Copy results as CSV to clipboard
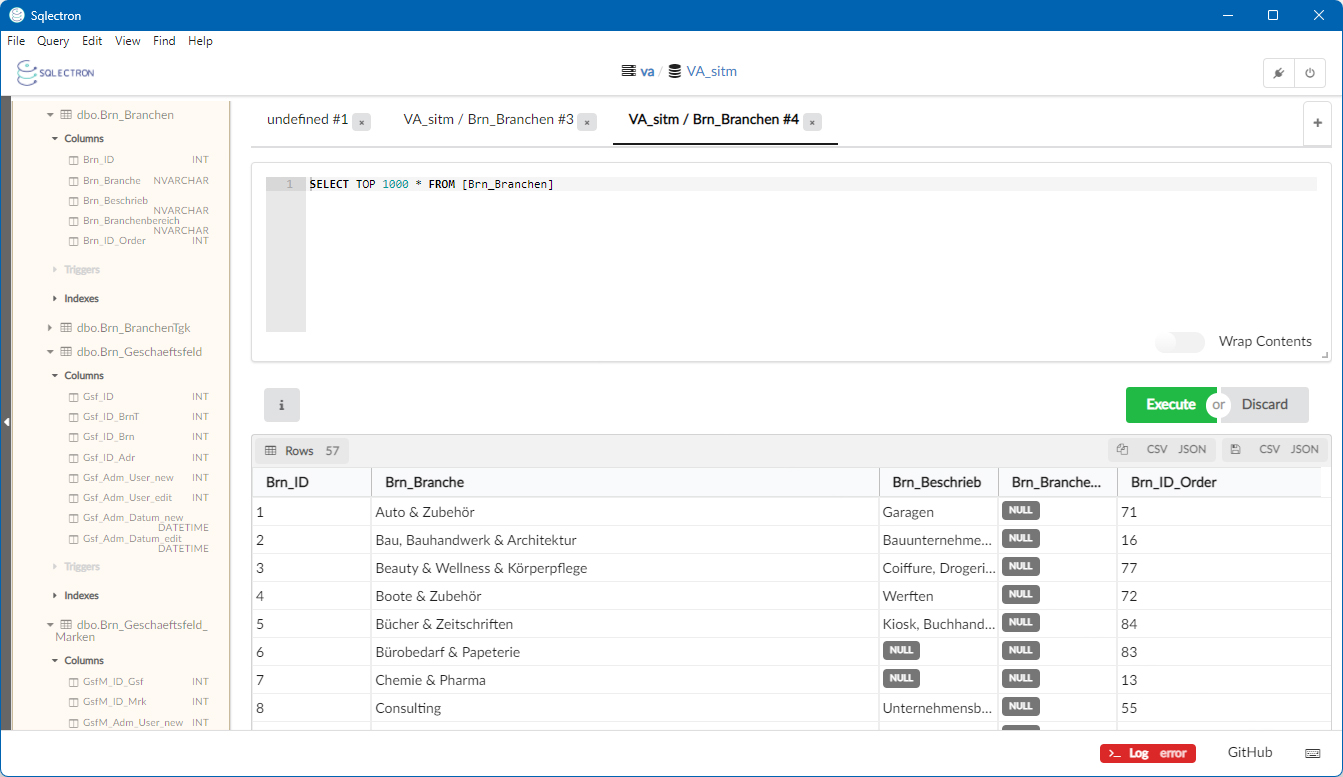Viewport: 1343px width, 777px height. 1157,450
